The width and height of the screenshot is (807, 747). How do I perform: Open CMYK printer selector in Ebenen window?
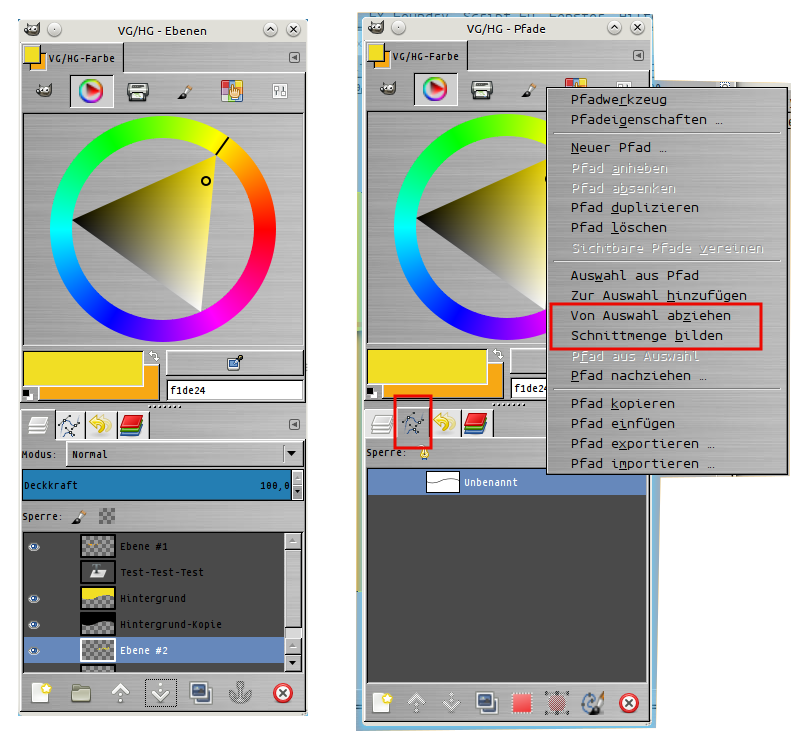138,91
